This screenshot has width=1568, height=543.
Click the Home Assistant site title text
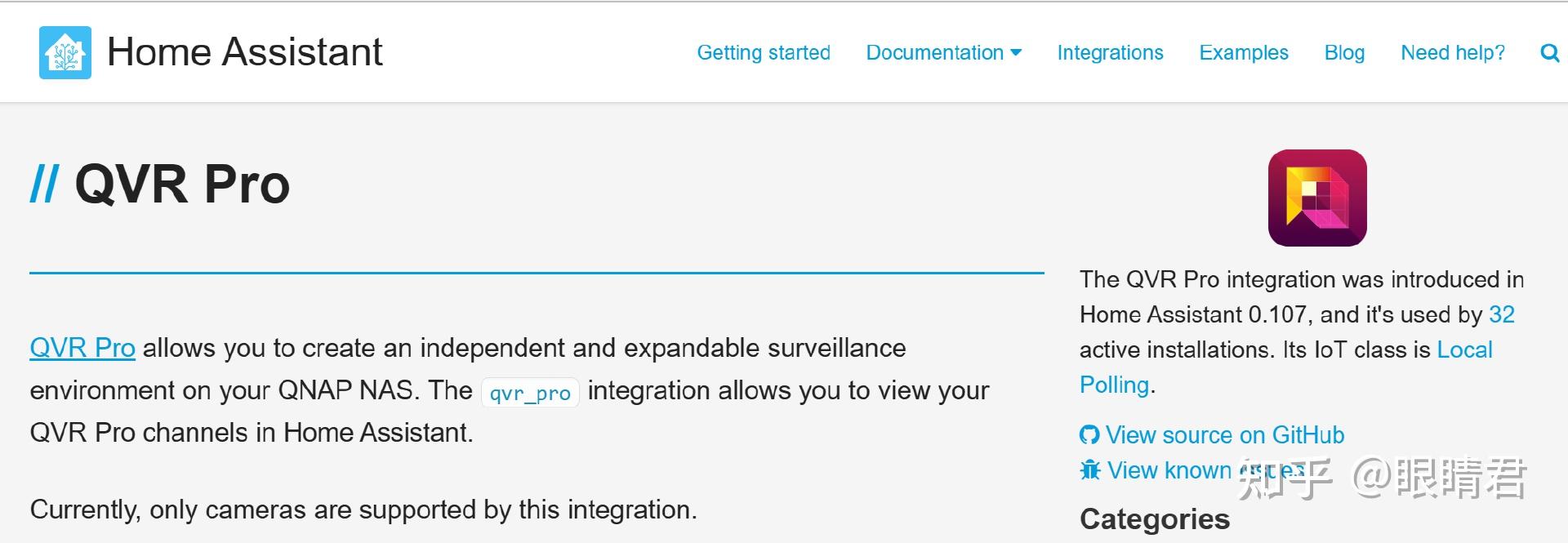click(245, 52)
